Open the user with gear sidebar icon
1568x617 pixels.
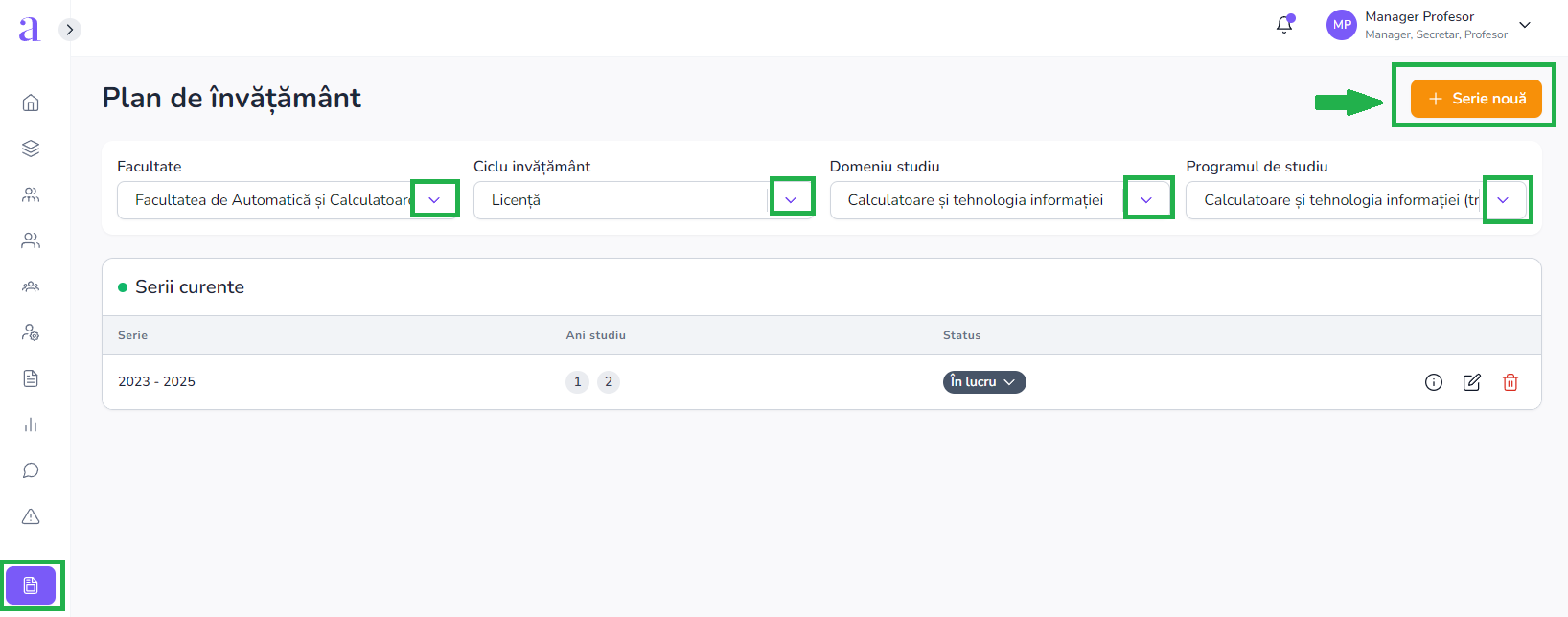(31, 332)
